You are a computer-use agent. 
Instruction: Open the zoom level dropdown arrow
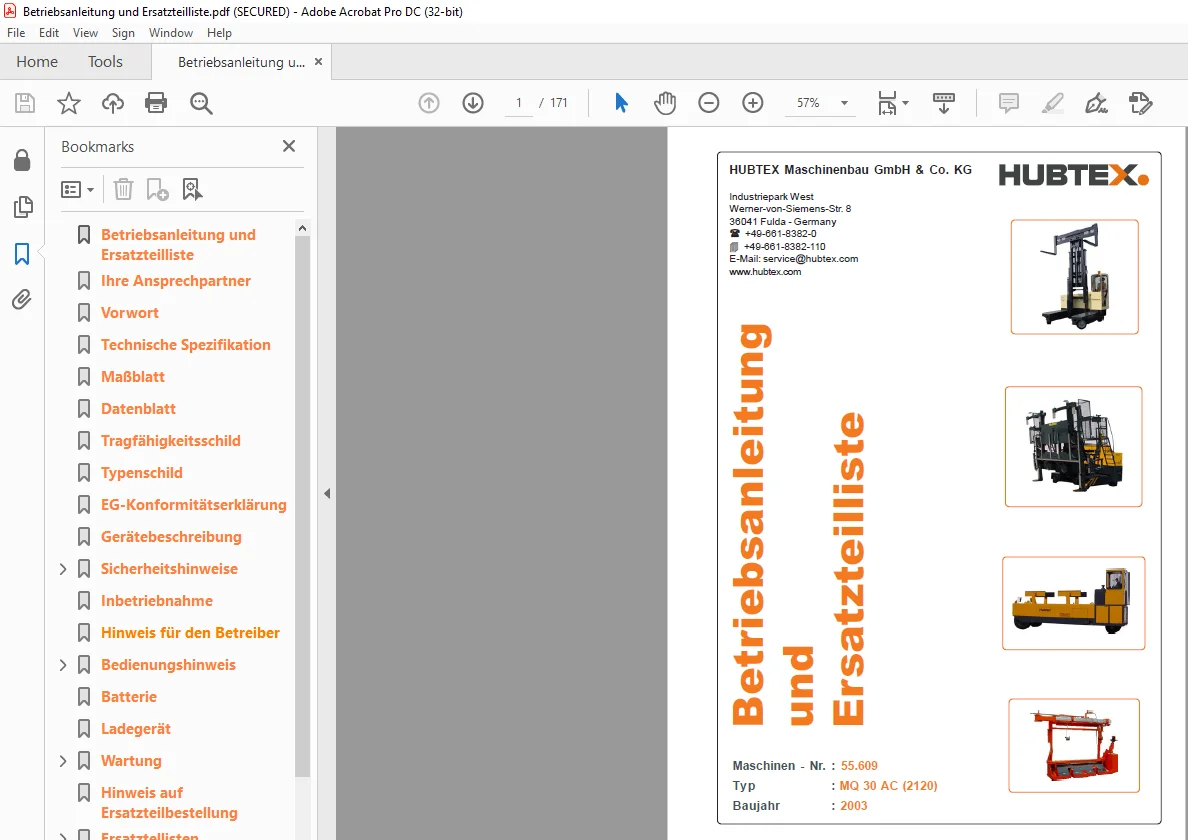(x=844, y=103)
